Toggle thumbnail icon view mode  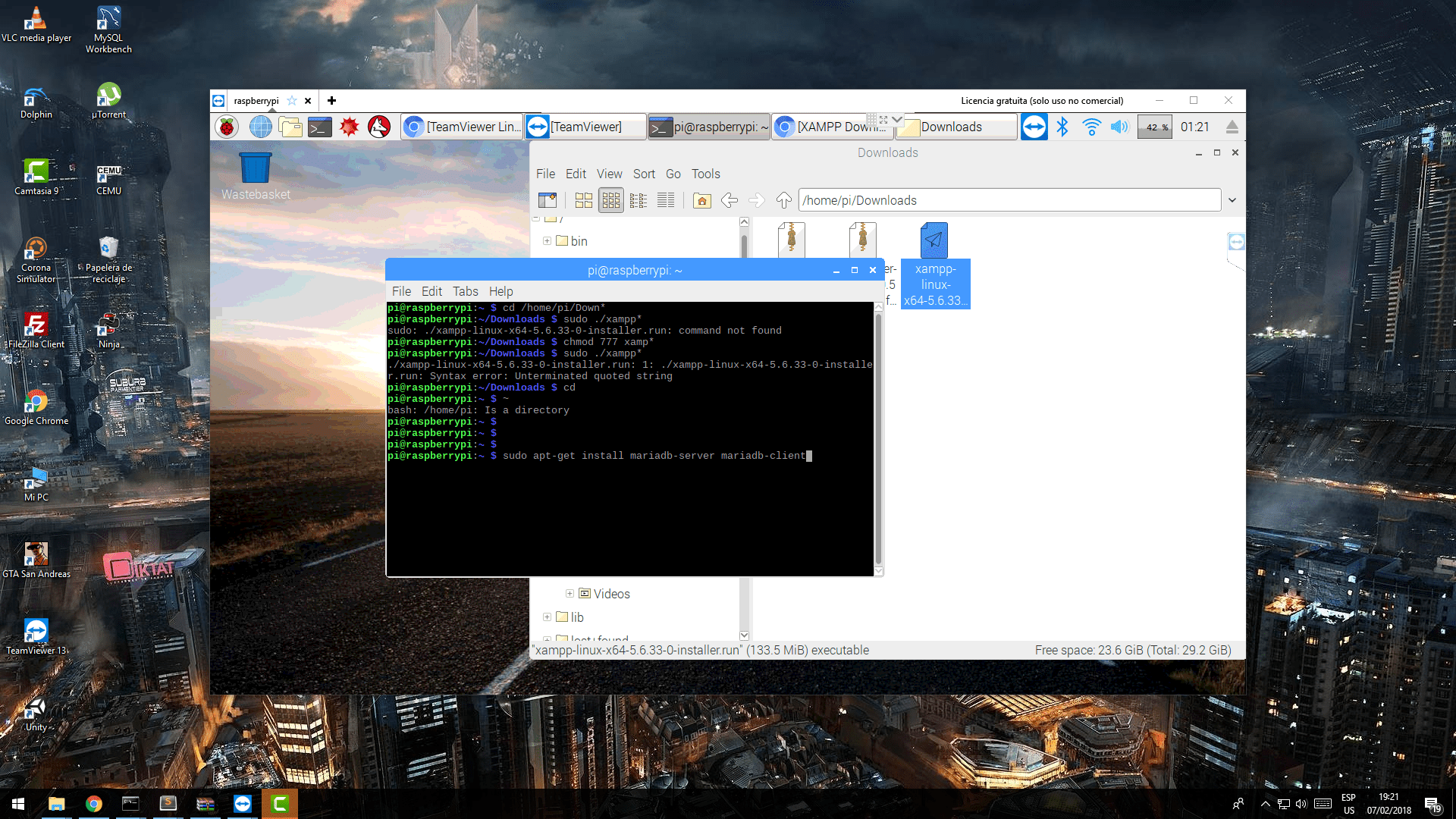tap(610, 200)
